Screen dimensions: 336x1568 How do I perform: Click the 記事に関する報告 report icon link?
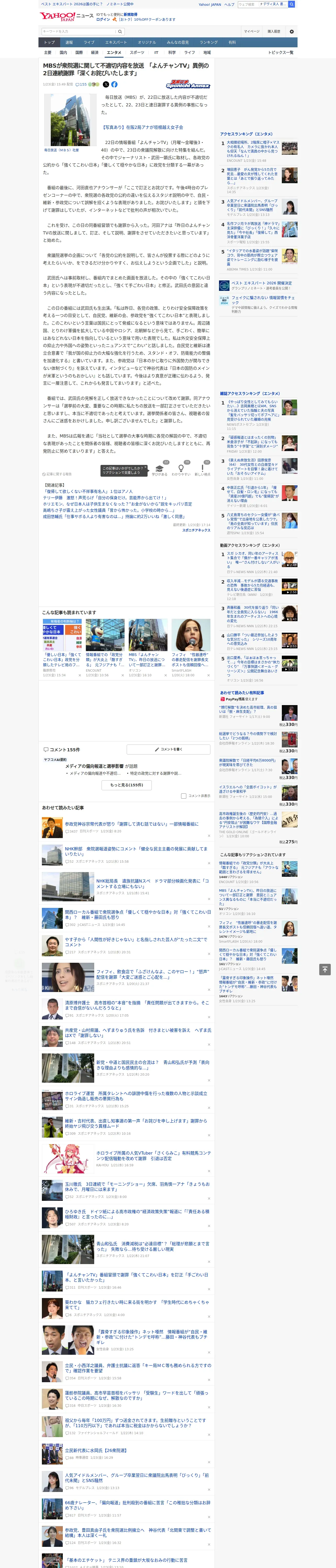tap(57, 474)
